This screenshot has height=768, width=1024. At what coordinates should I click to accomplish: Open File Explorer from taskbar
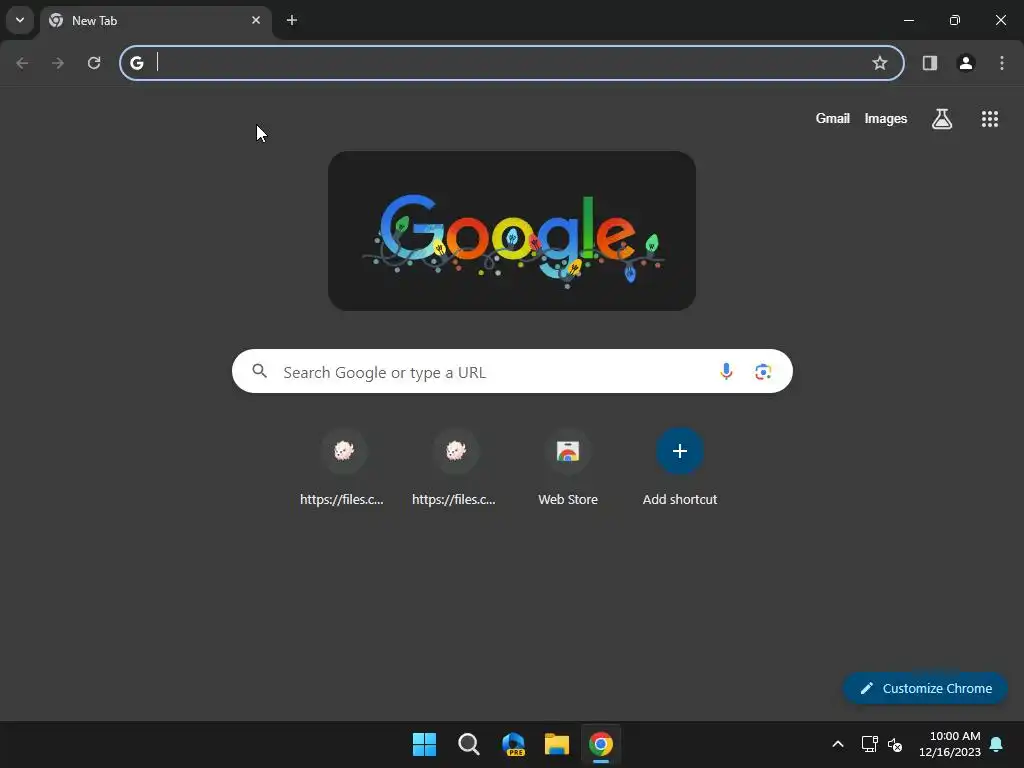(x=557, y=744)
